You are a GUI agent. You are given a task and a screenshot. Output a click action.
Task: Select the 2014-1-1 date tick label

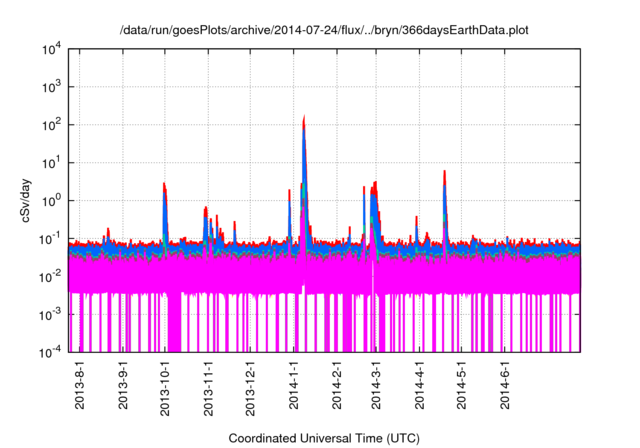tap(293, 384)
